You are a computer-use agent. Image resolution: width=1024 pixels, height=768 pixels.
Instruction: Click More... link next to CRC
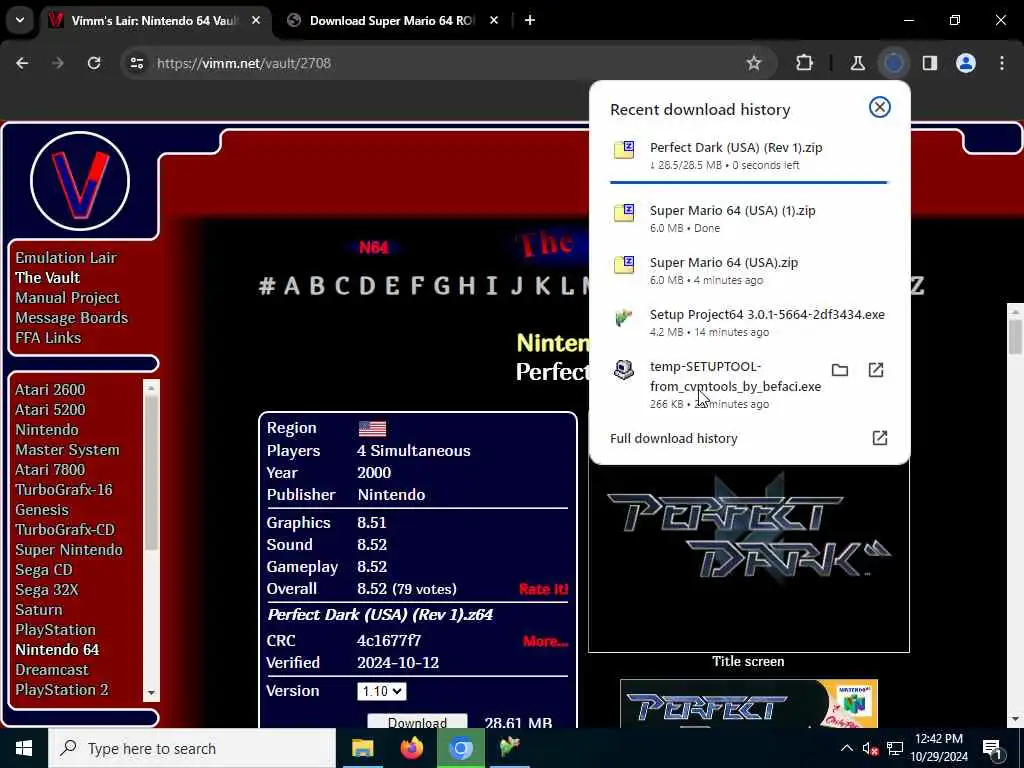pos(545,641)
